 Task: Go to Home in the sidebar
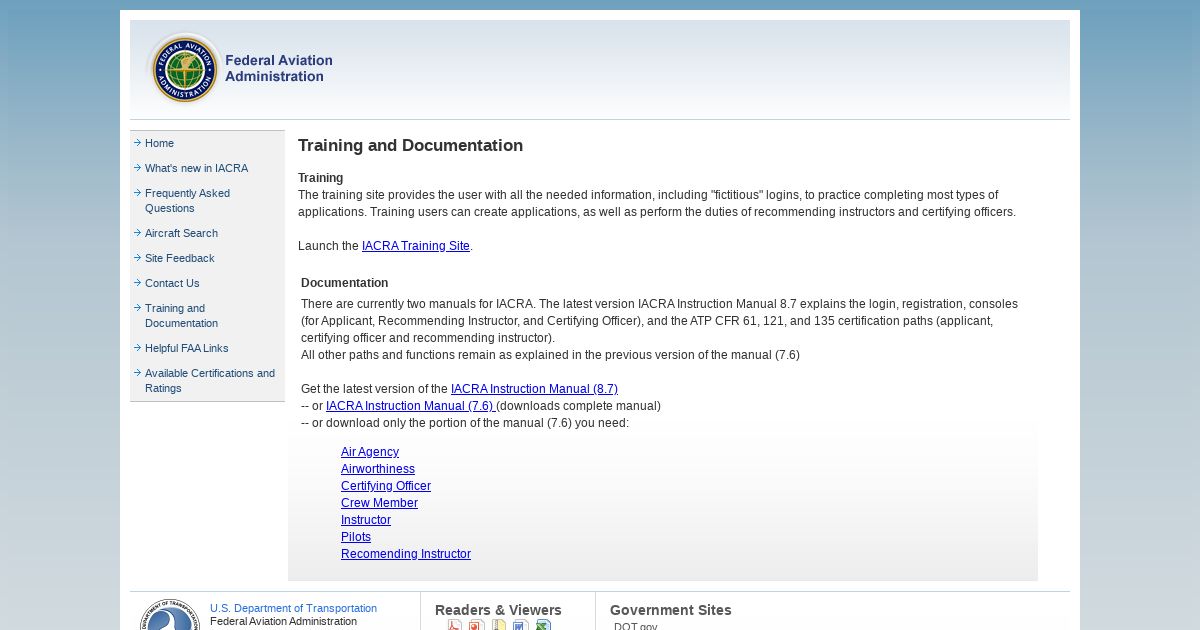pos(159,143)
